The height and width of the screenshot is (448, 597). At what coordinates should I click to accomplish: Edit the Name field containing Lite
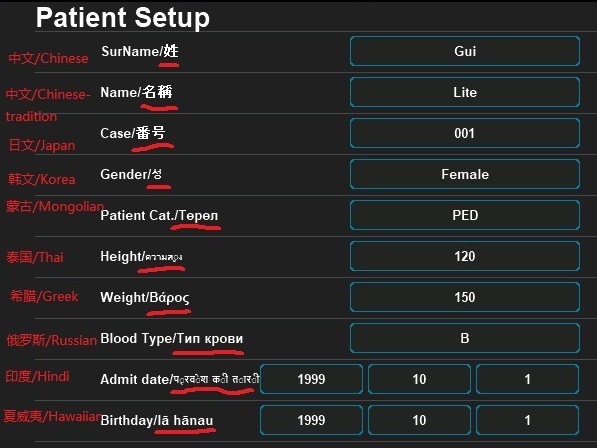(465, 92)
